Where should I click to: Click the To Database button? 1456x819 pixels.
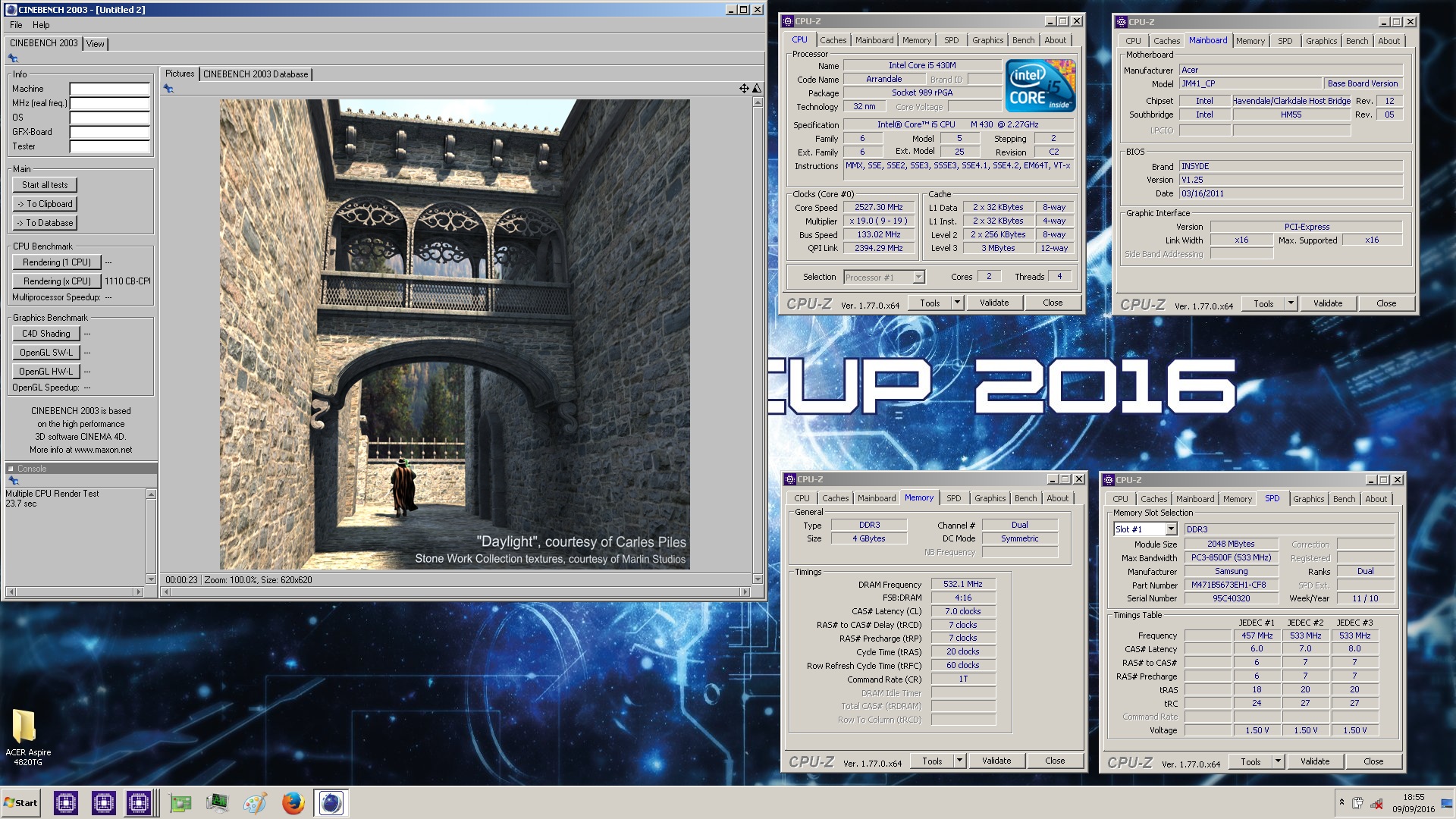[x=45, y=223]
